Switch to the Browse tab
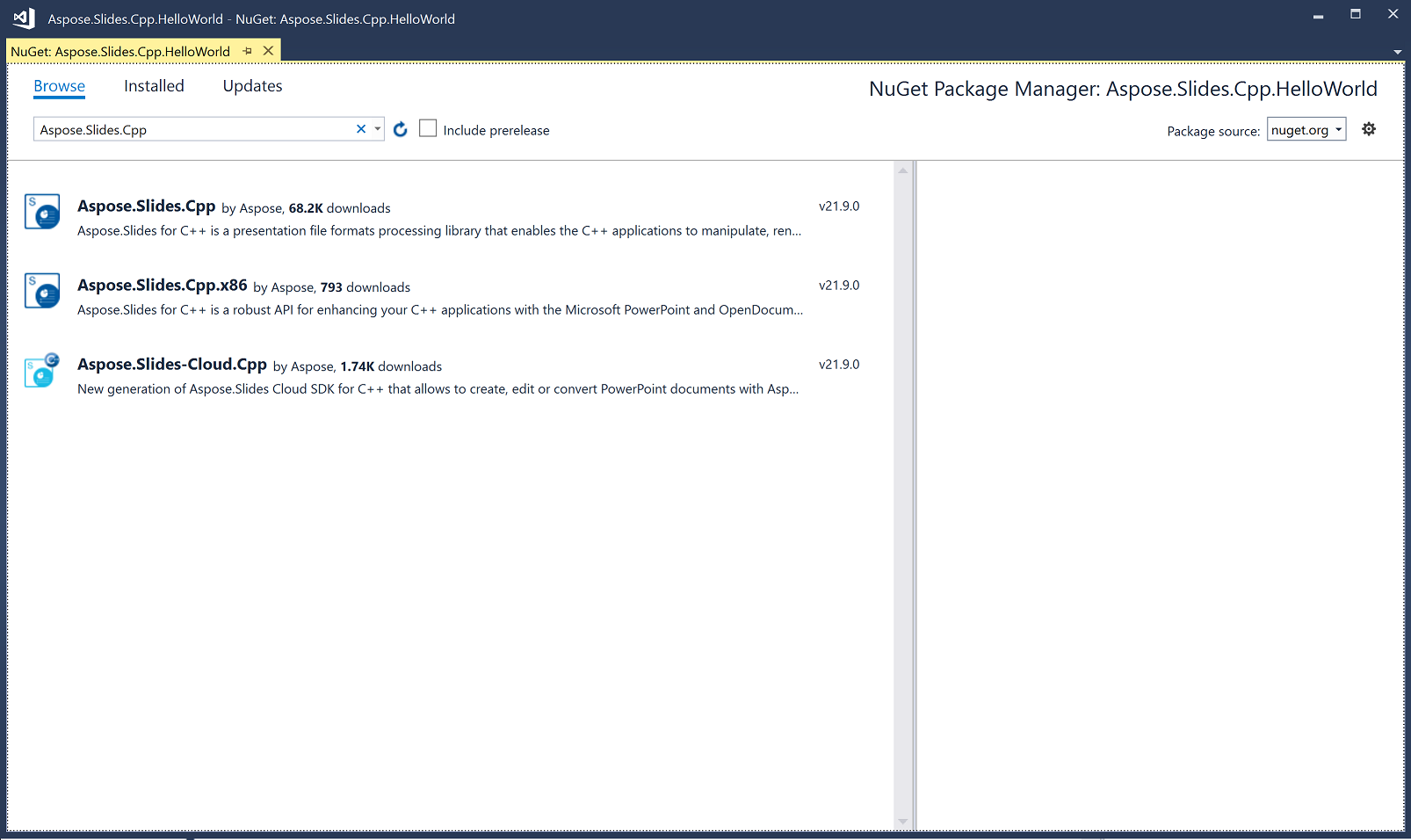The height and width of the screenshot is (840, 1411). (x=60, y=86)
